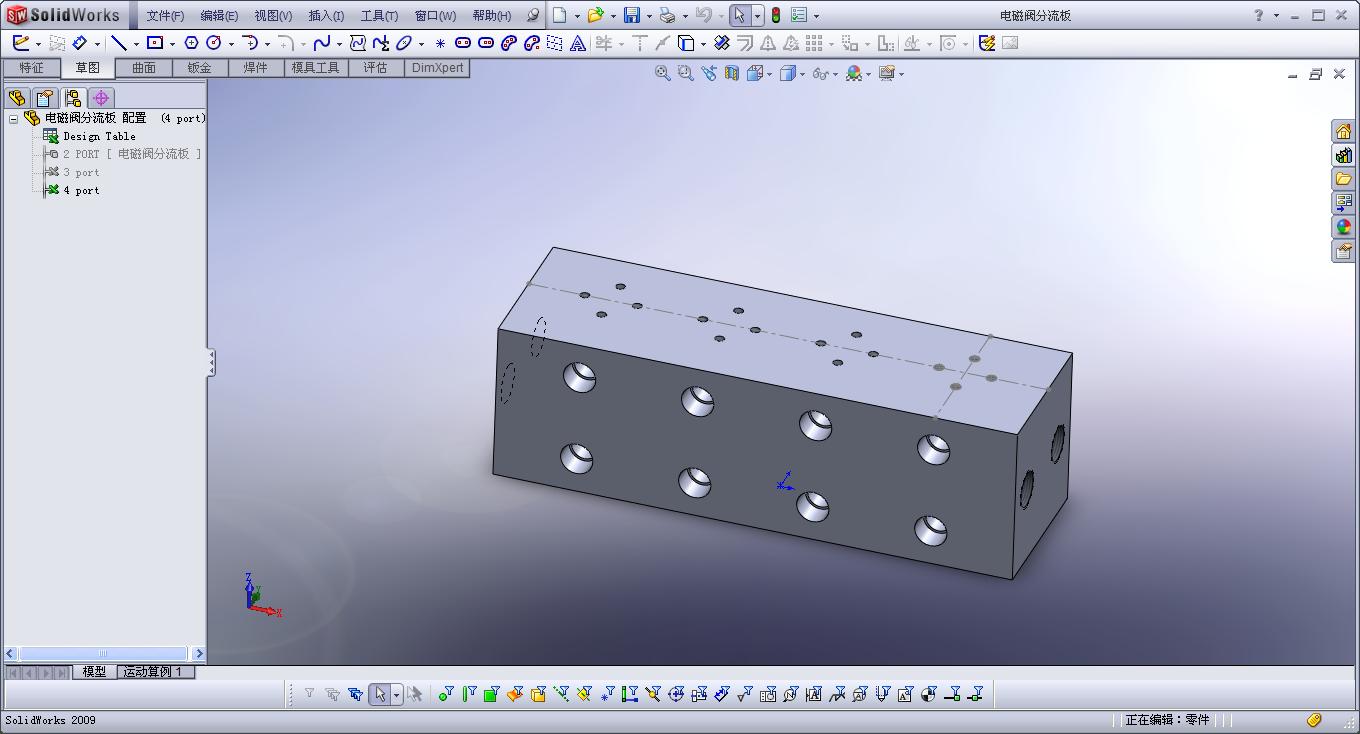
Task: Expand the Rectangle tool dropdown arrow
Action: click(172, 44)
